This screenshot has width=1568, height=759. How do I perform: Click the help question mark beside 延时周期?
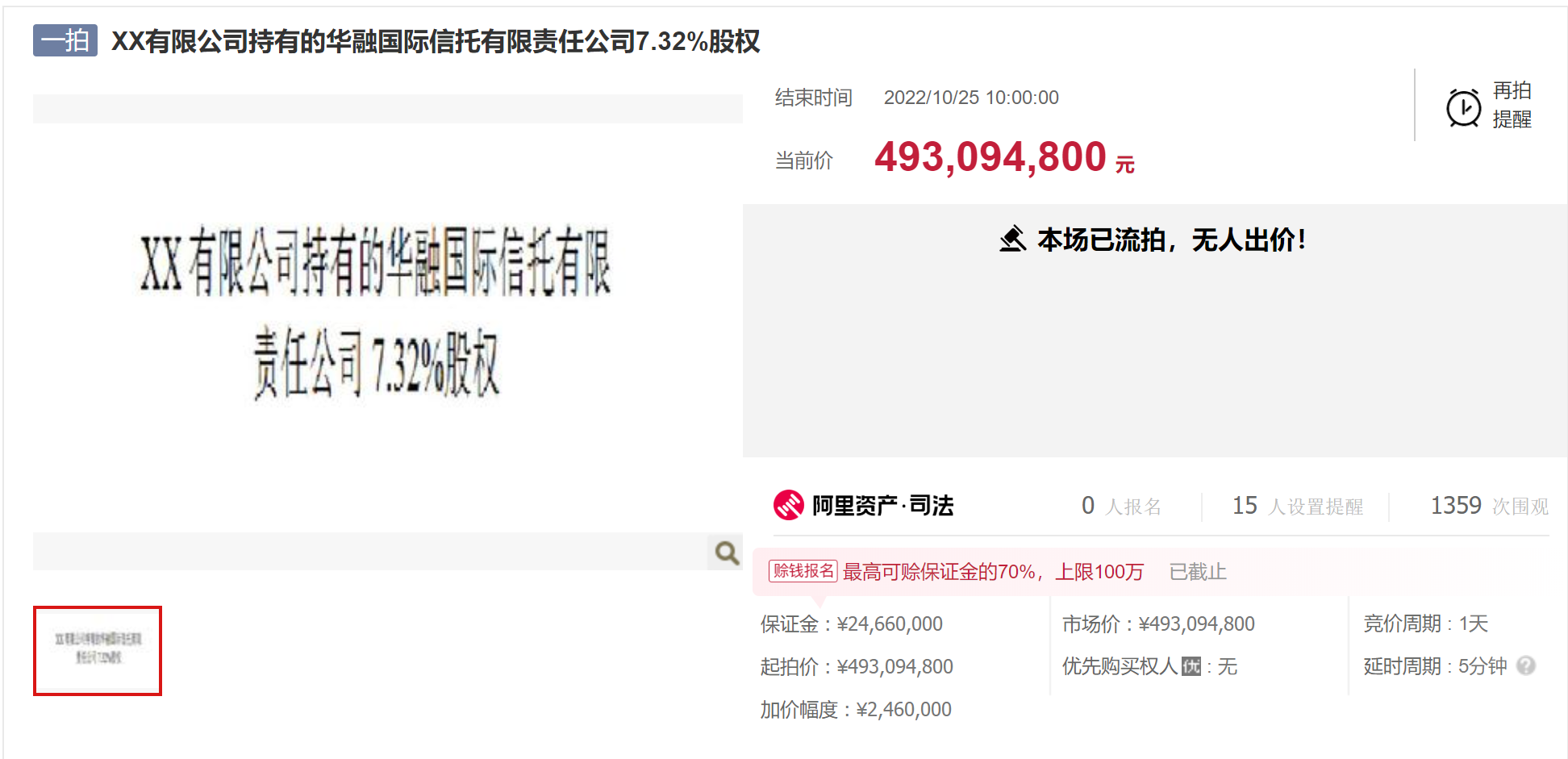[x=1525, y=665]
